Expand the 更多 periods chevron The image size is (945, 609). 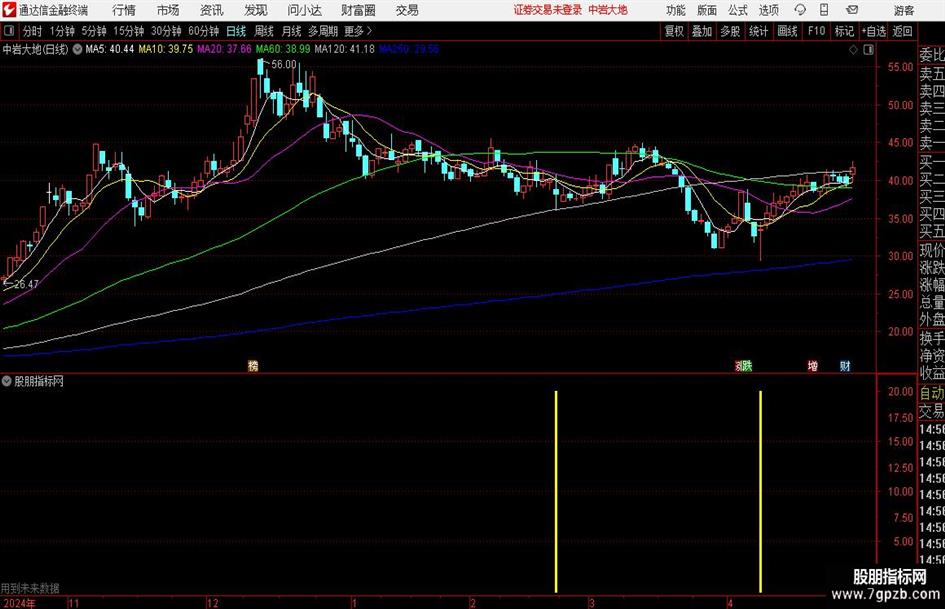click(369, 31)
